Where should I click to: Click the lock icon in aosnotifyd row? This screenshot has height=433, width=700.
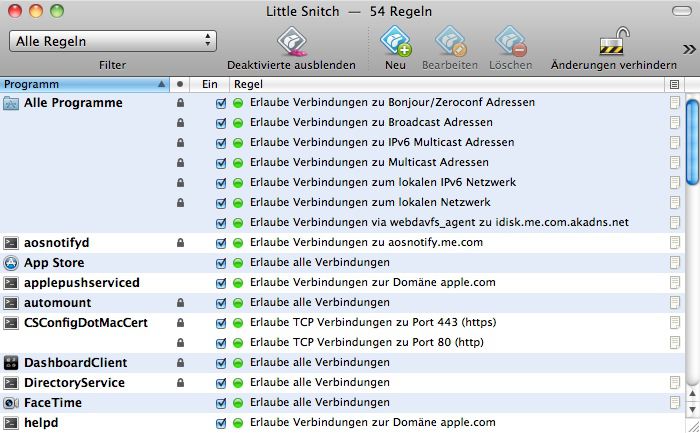pyautogui.click(x=180, y=242)
